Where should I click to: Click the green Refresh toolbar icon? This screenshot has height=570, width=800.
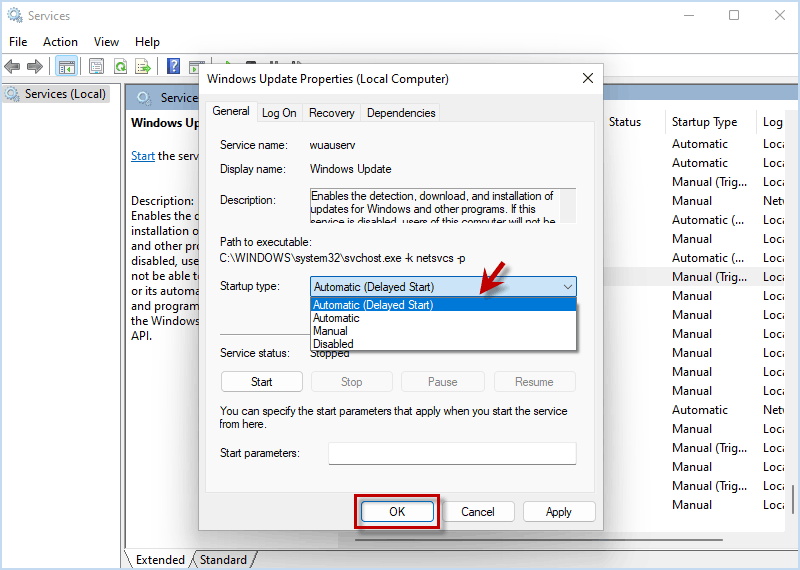click(x=120, y=66)
